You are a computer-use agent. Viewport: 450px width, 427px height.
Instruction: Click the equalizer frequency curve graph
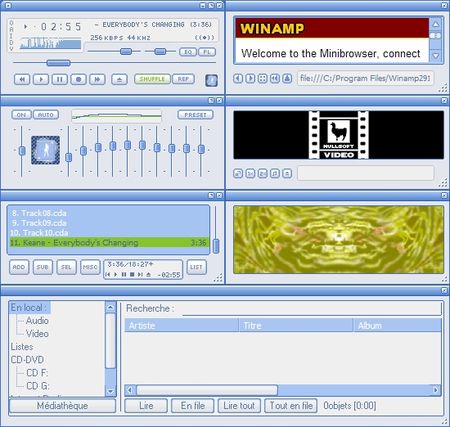pos(117,116)
